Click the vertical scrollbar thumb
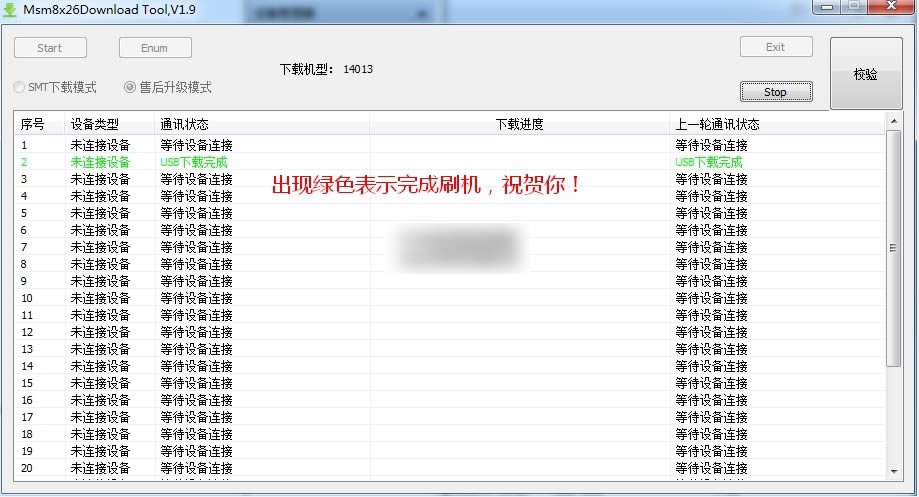 coord(893,247)
